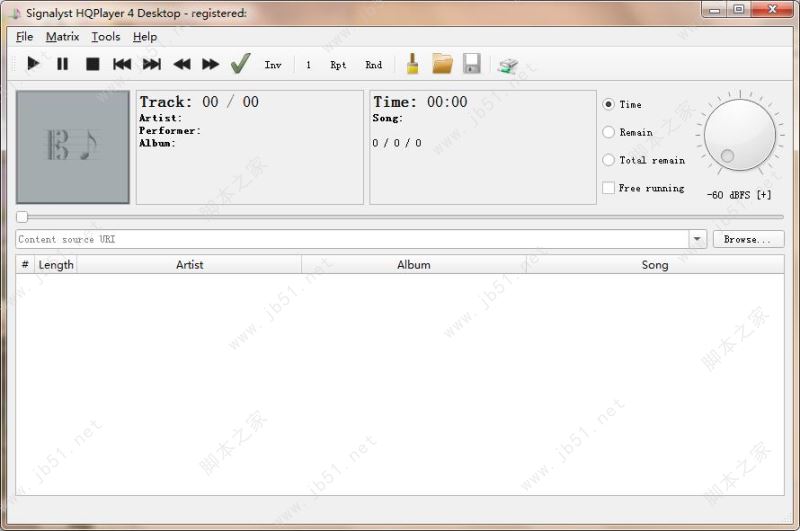Screen dimensions: 800x531
Task: Expand the Content source URI dropdown
Action: [697, 240]
